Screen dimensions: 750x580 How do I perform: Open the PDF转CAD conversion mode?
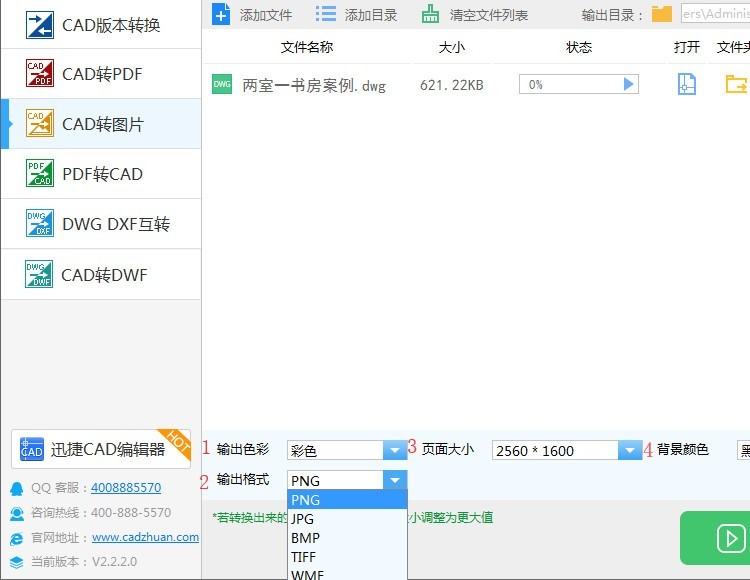point(101,174)
